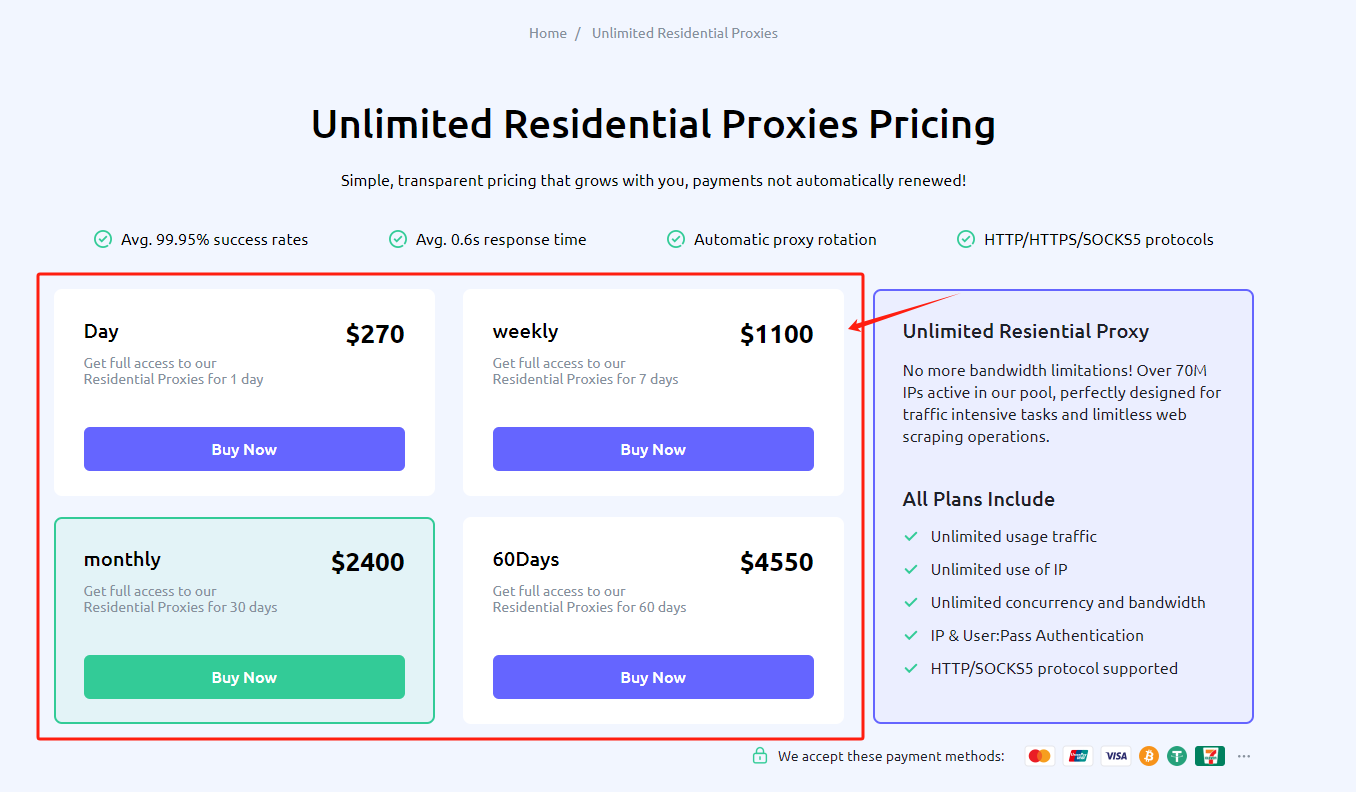Click the Visa payment icon
This screenshot has width=1356, height=792.
point(1116,756)
